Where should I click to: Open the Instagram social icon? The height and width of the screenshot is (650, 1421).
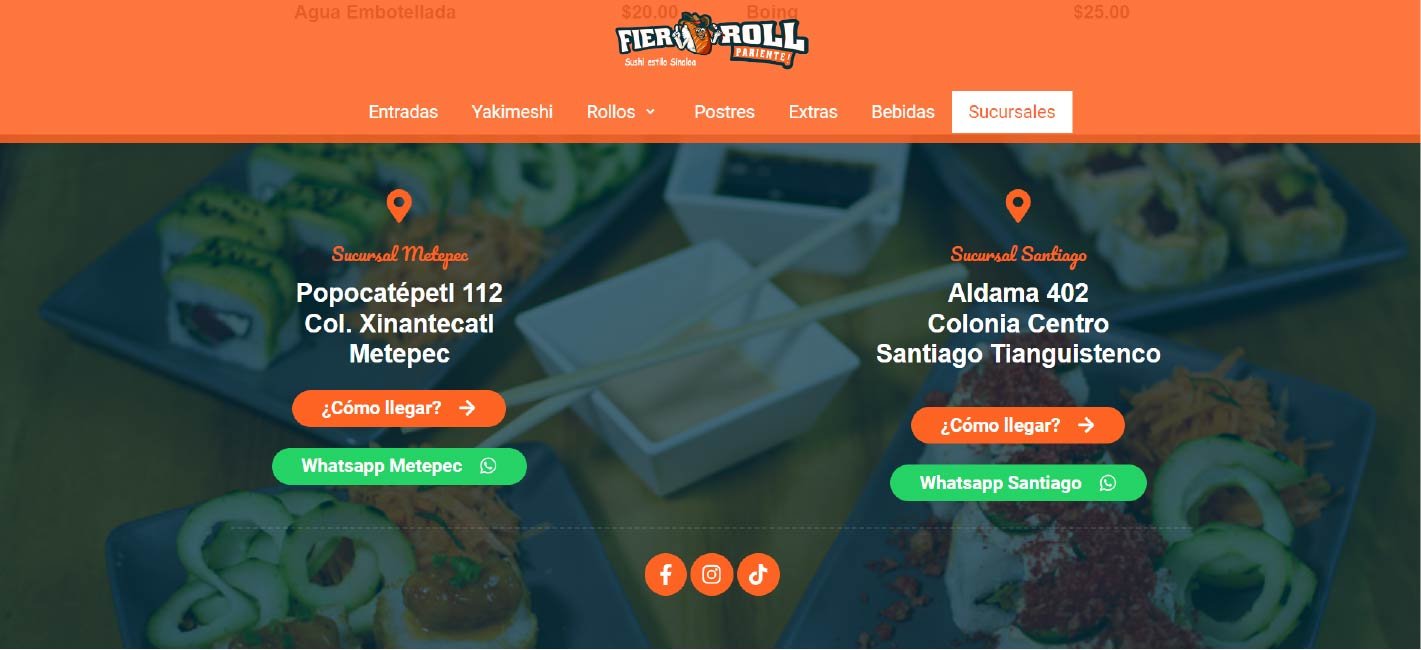(712, 574)
